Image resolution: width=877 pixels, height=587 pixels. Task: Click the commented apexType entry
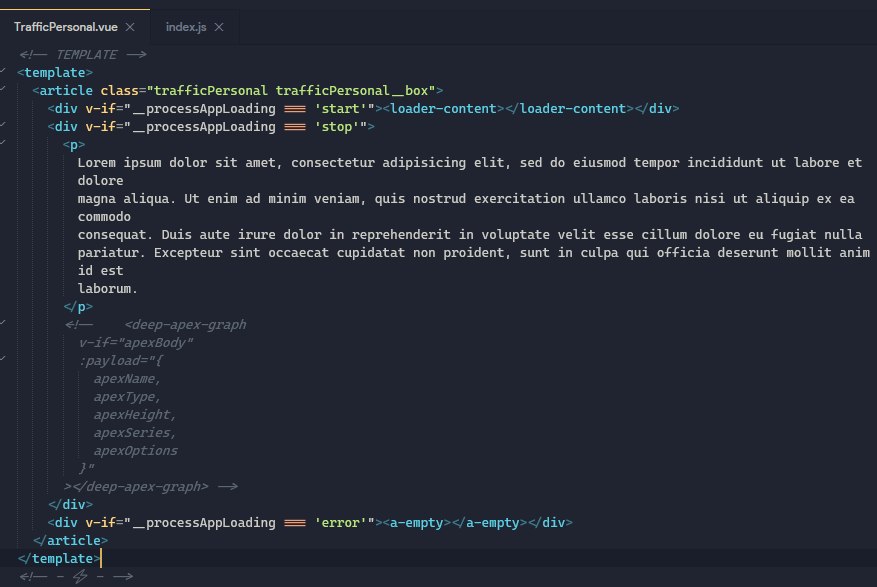127,396
